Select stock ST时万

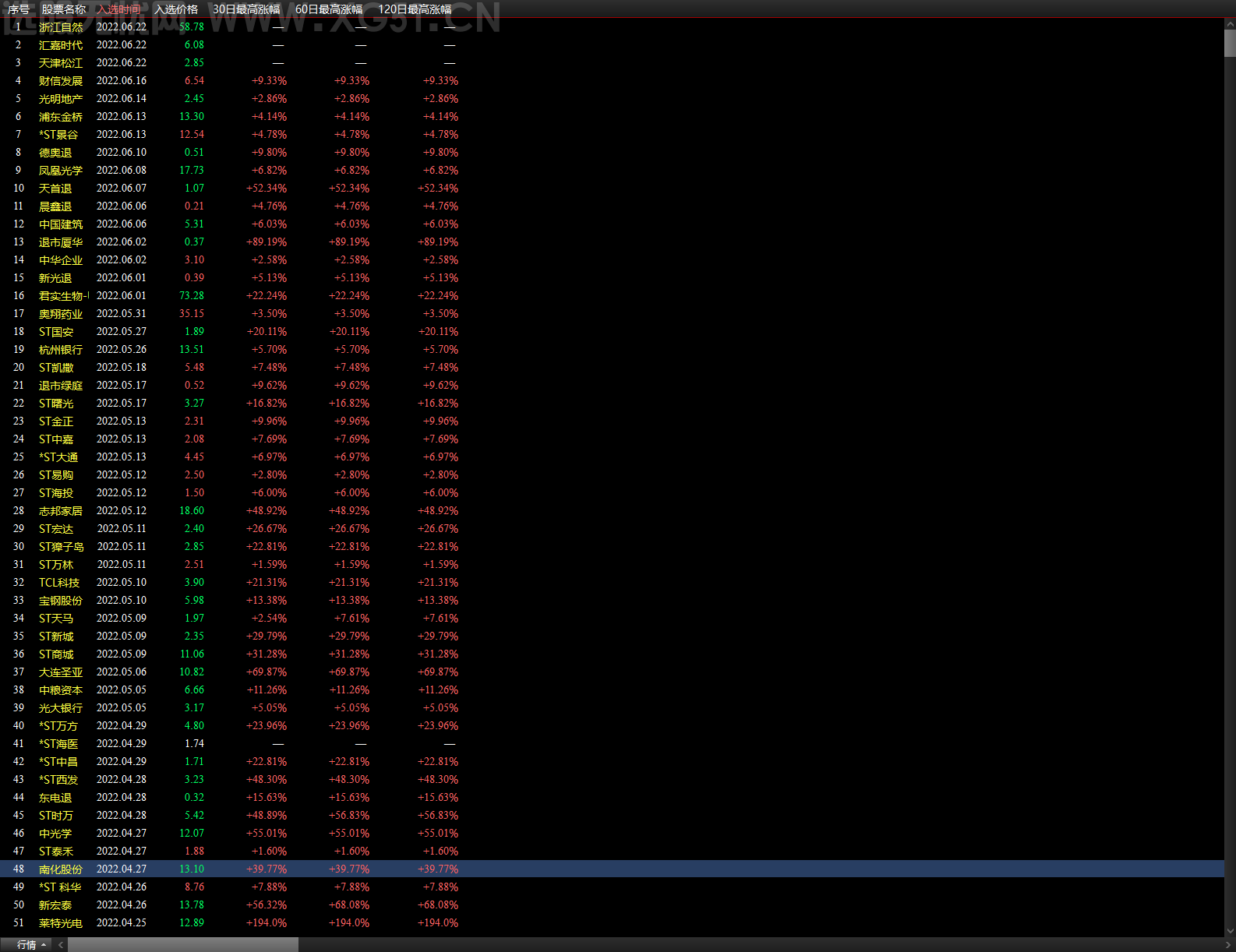(56, 816)
